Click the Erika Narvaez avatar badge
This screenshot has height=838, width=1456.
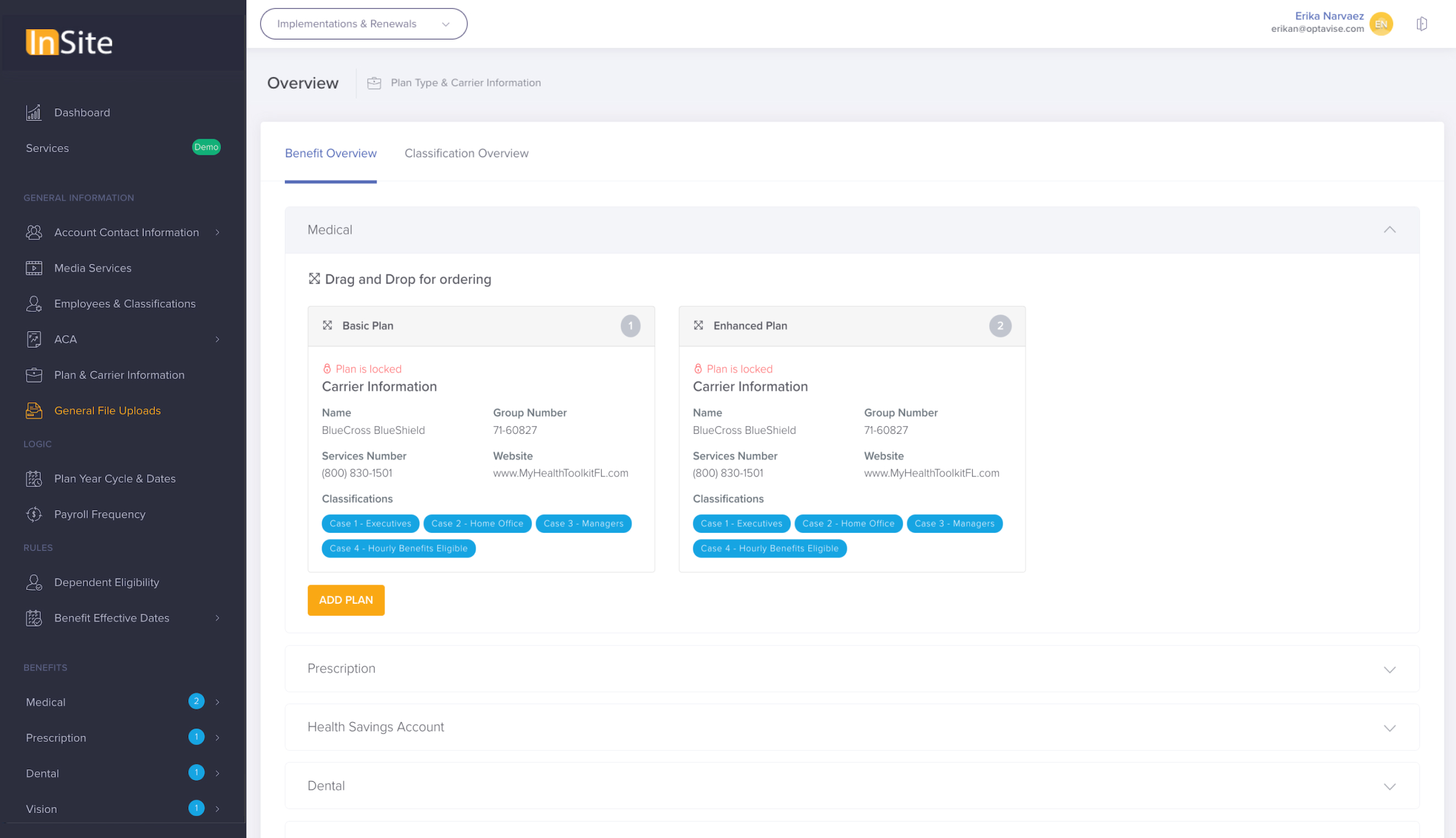coord(1381,24)
